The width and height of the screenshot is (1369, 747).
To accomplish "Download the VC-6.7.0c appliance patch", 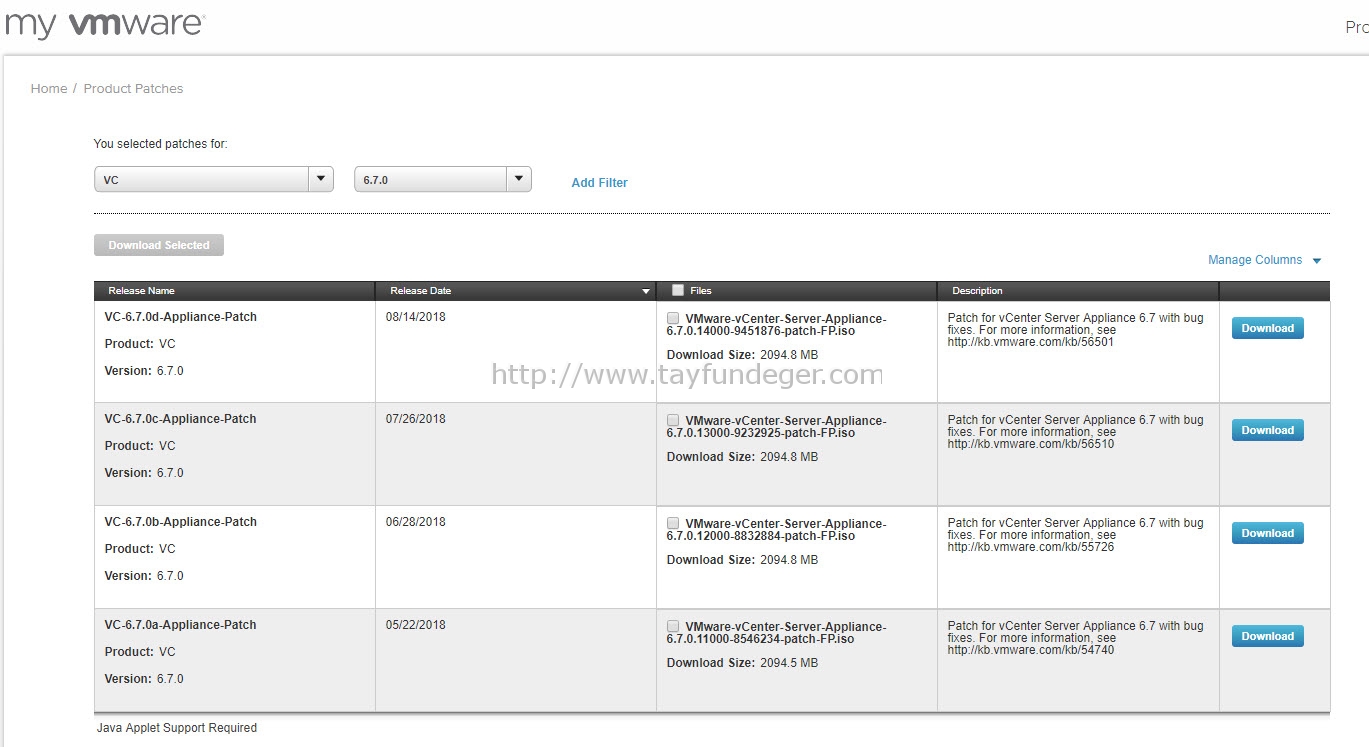I will point(1267,430).
